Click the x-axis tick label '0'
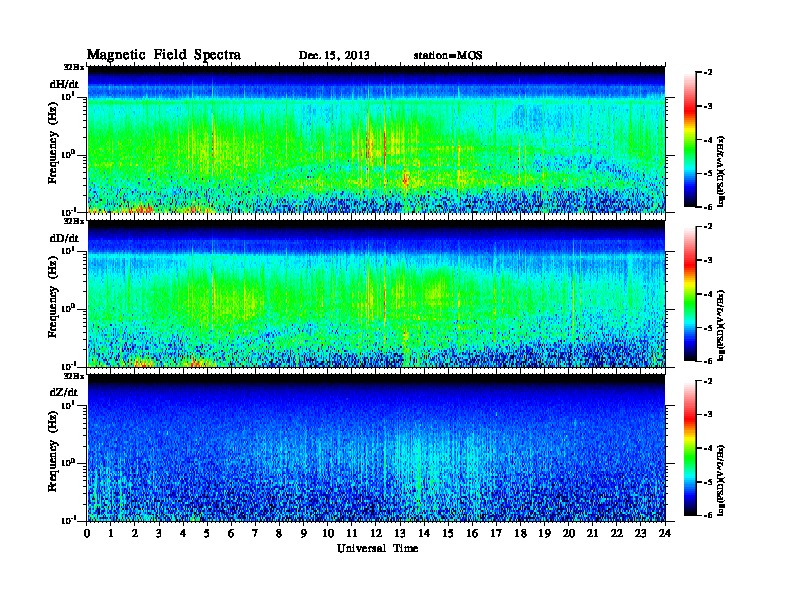This screenshot has height=612, width=792. (x=87, y=533)
